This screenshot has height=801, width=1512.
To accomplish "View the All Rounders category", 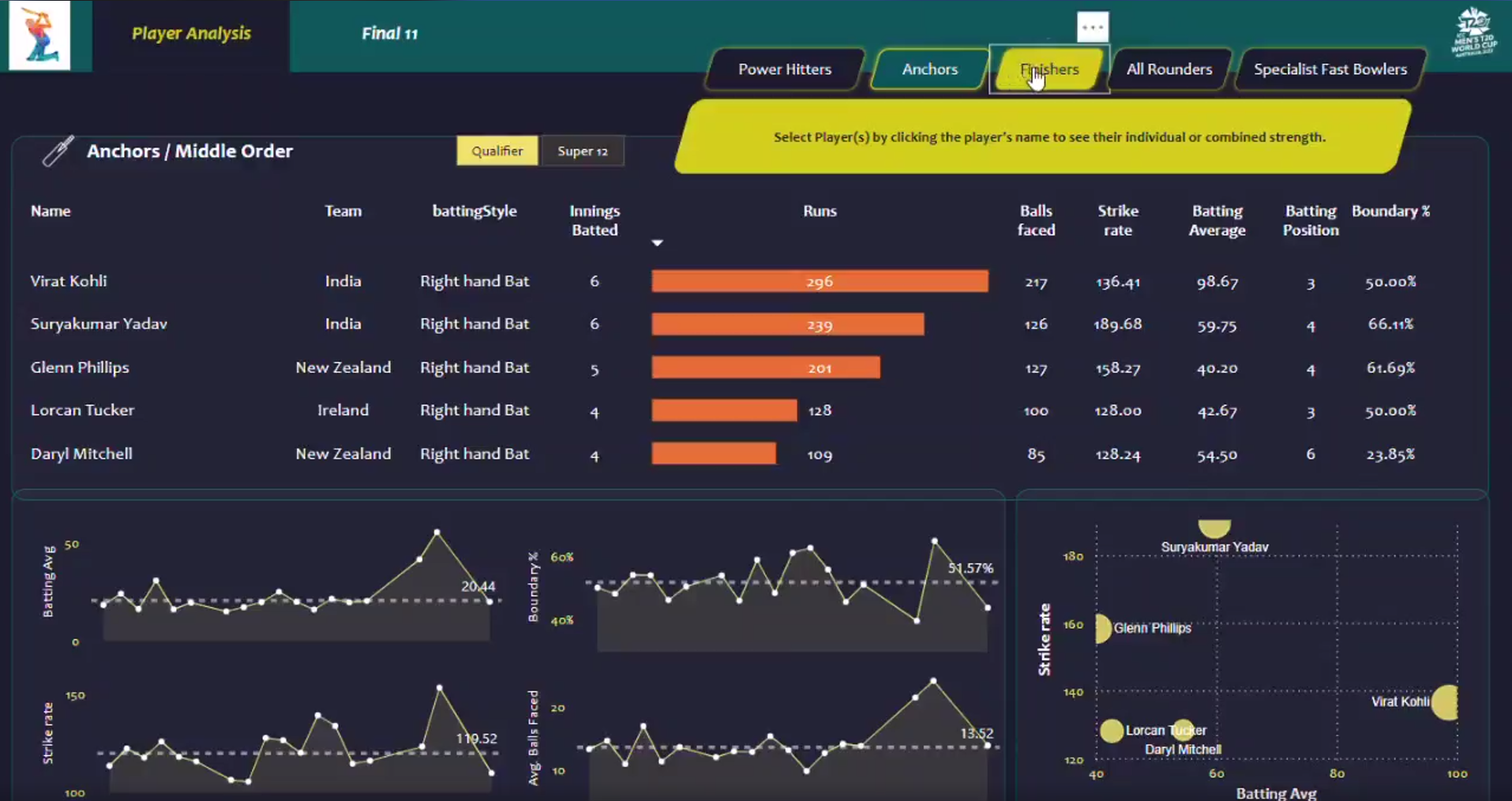I will coord(1169,69).
